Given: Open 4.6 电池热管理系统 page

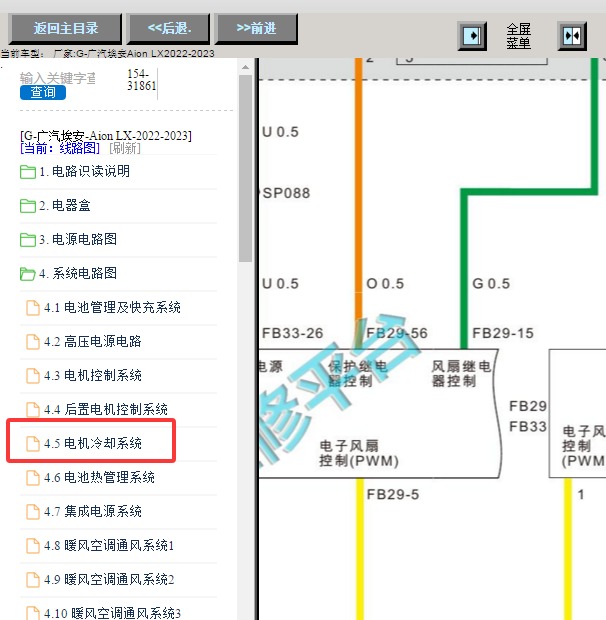Looking at the screenshot, I should pyautogui.click(x=99, y=477).
